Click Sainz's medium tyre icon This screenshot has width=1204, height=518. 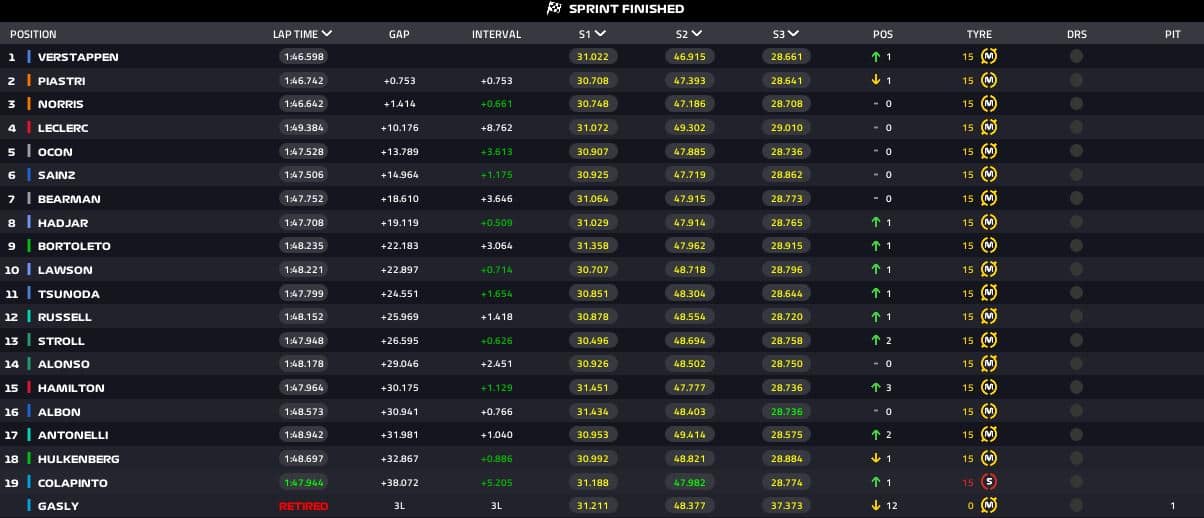[x=989, y=175]
